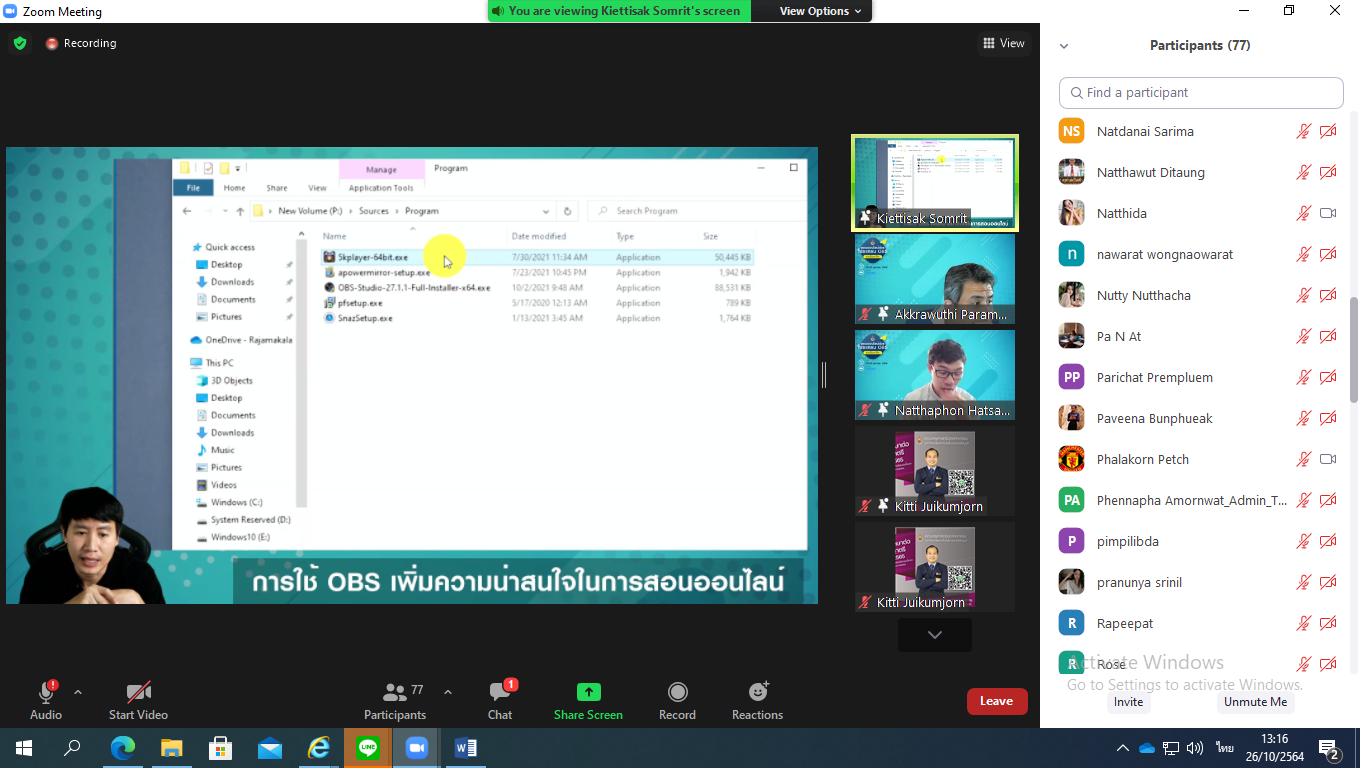Click the OneDrive cloud tray icon
The height and width of the screenshot is (768, 1360).
point(1147,748)
